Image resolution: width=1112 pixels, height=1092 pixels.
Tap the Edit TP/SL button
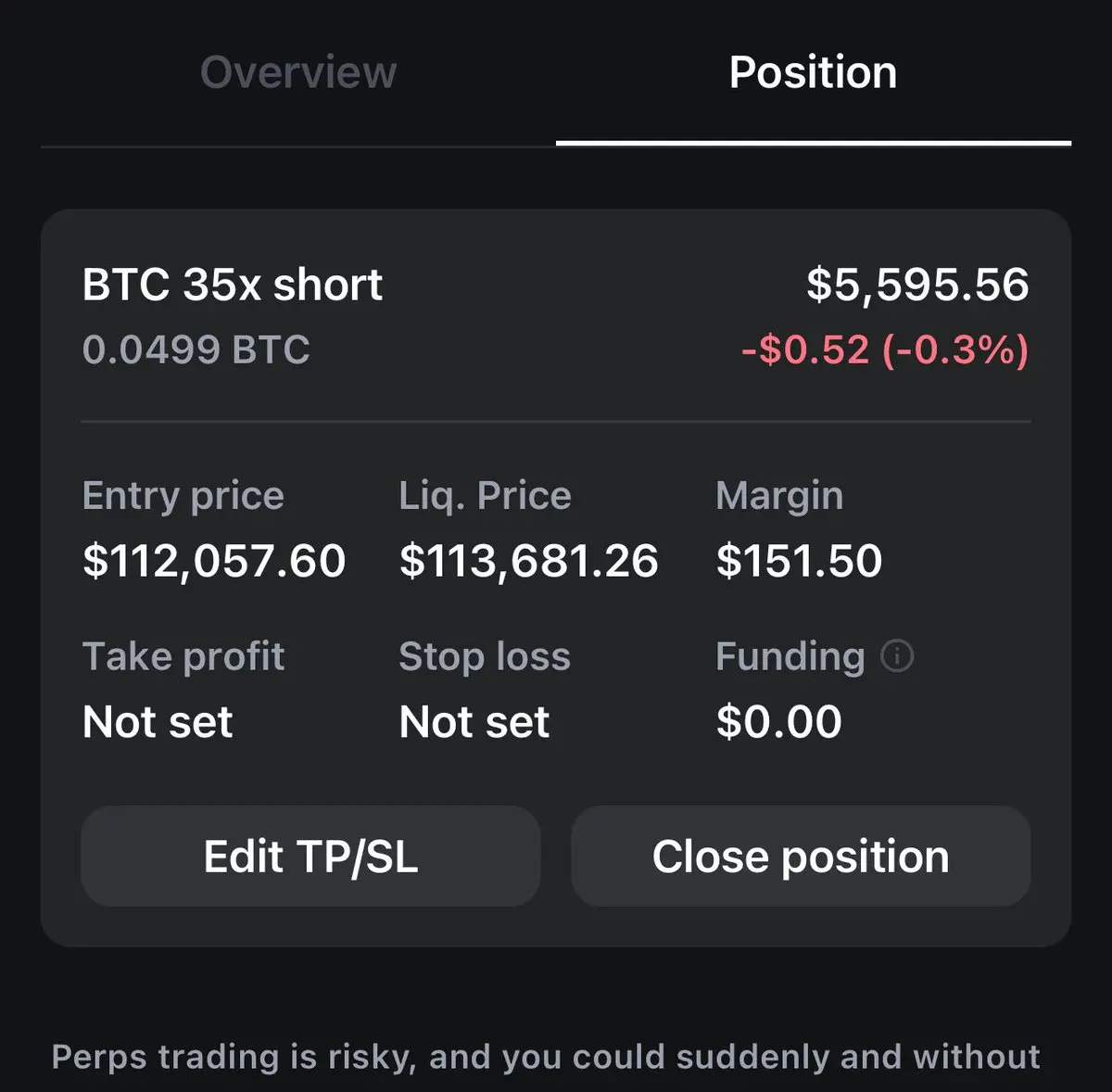(x=310, y=856)
